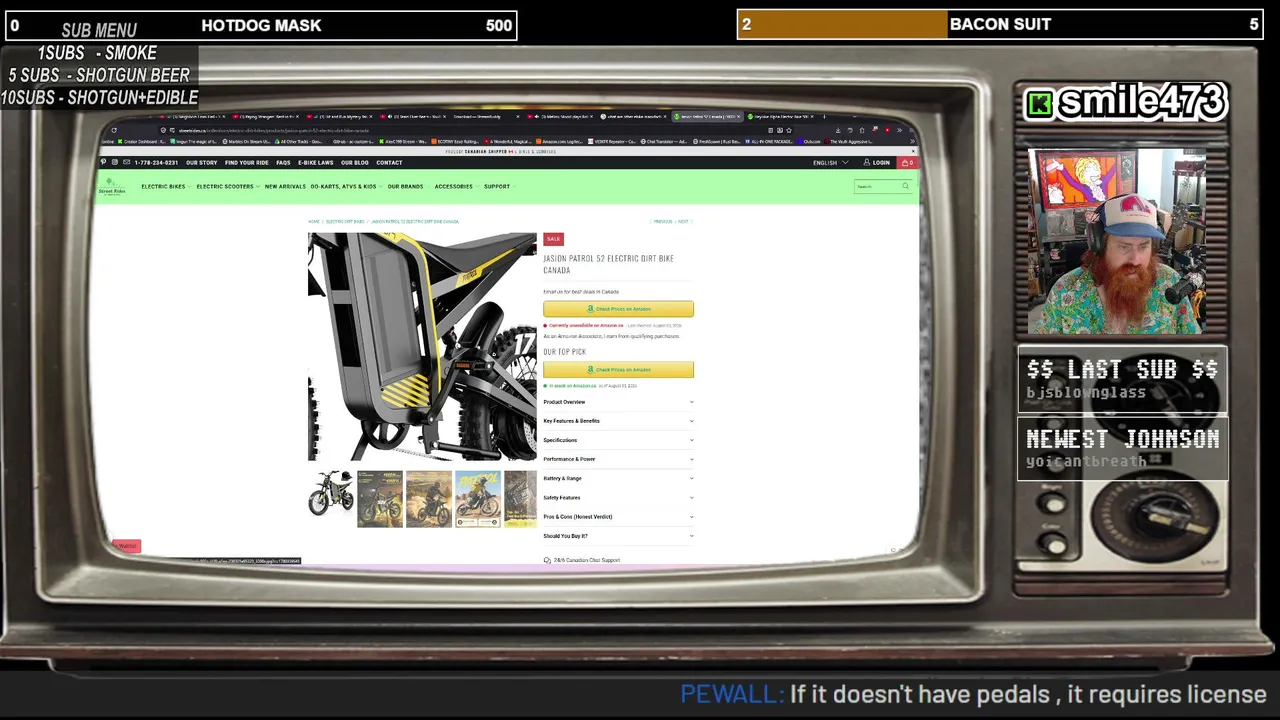Click the OUR TOP PICK heading

click(564, 352)
